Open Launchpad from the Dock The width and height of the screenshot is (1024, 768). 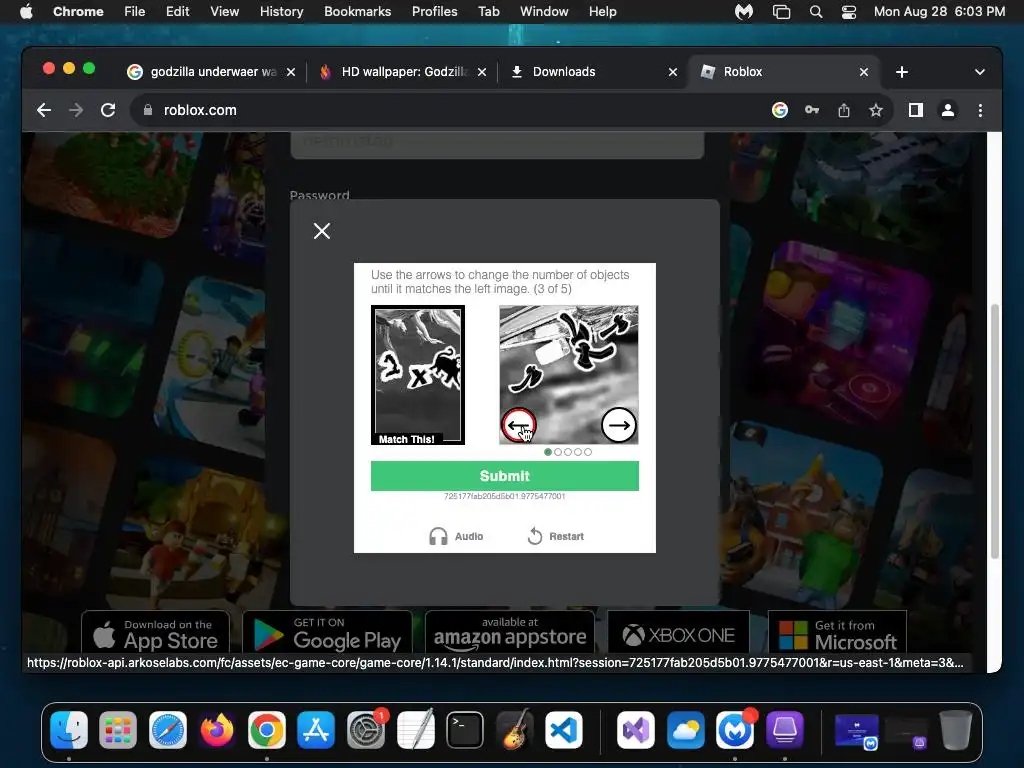[118, 730]
